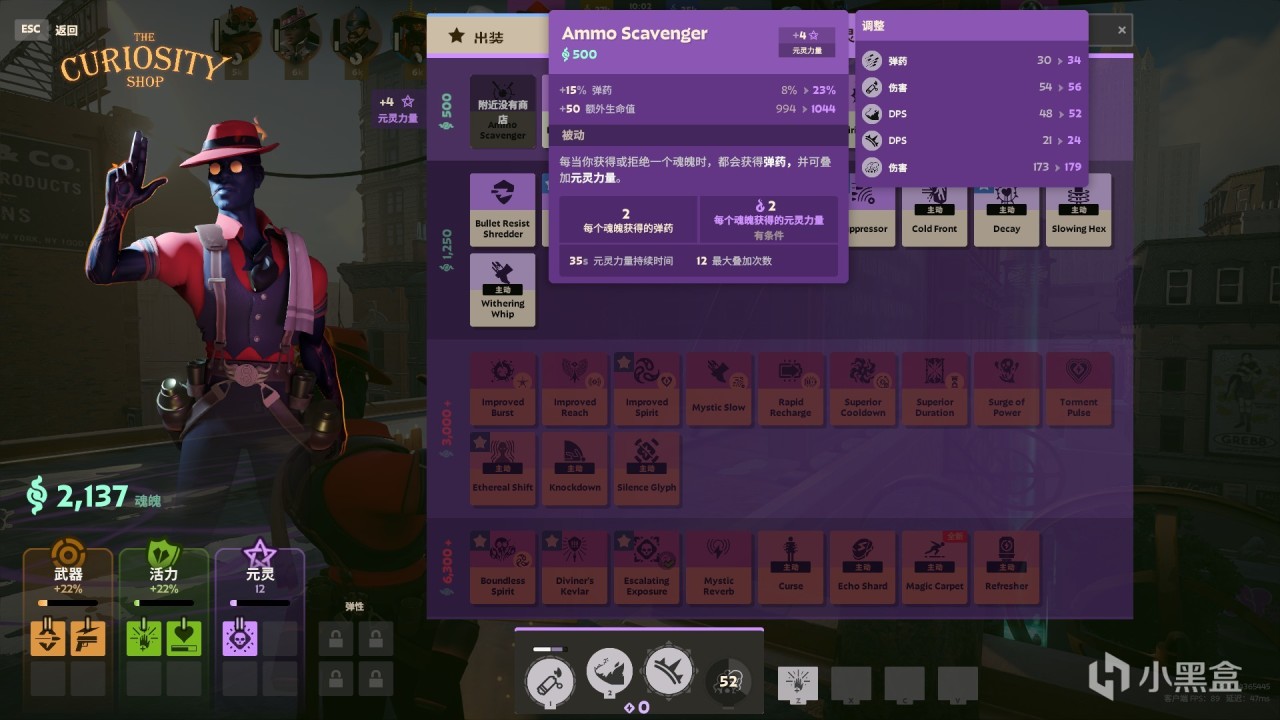The height and width of the screenshot is (720, 1280).
Task: Buy the Withering Whip item
Action: 503,290
